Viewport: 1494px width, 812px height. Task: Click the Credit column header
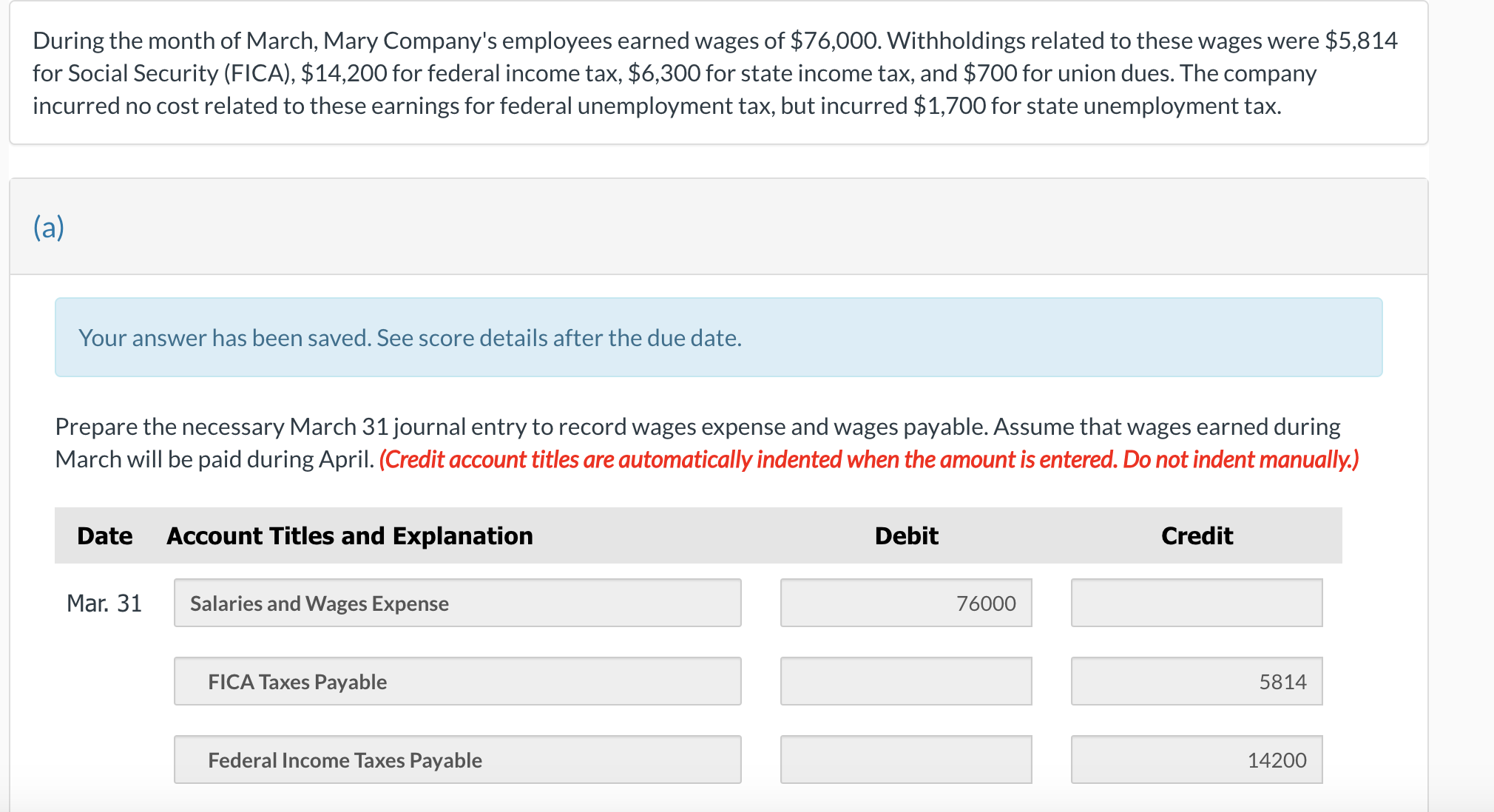[x=1196, y=535]
